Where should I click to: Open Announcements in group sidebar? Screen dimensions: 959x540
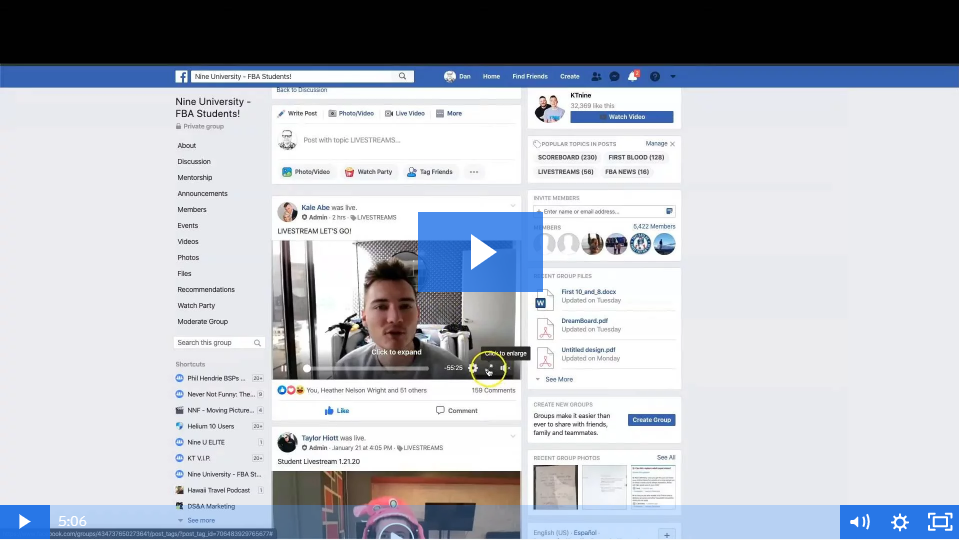click(202, 193)
